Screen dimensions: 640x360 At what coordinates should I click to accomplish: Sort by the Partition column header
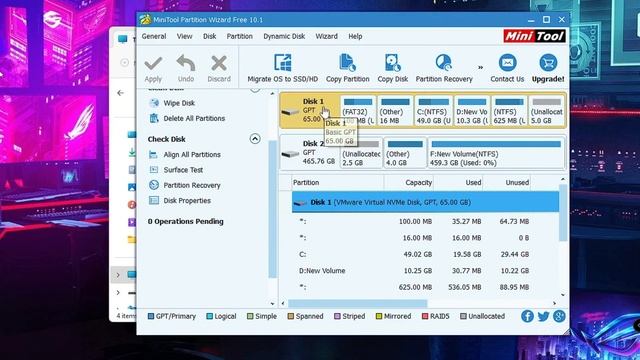(338, 182)
